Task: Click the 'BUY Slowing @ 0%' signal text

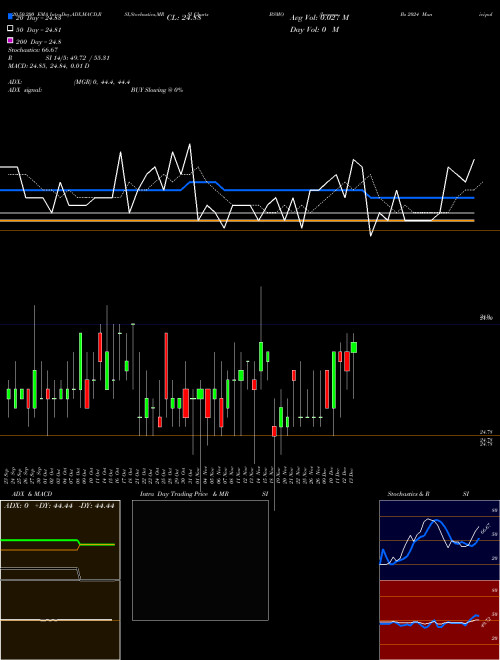Action: [x=157, y=90]
